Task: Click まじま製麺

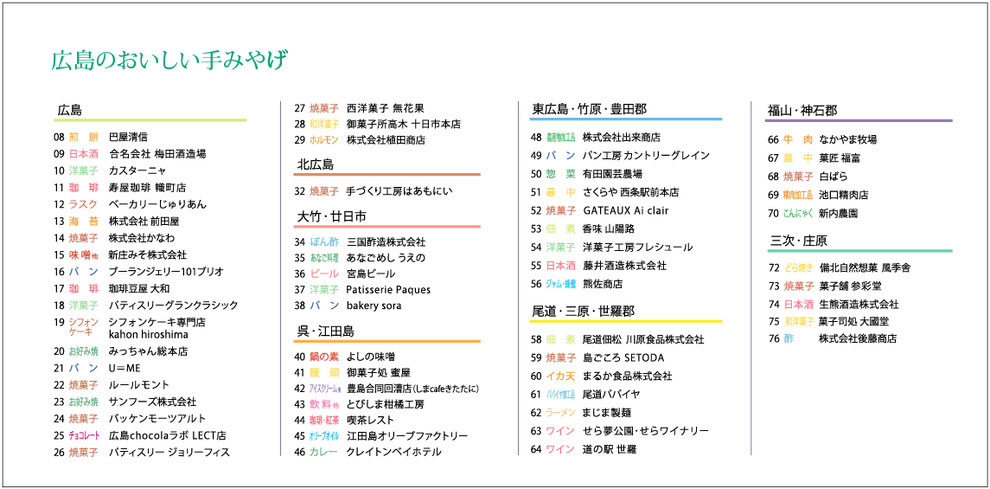Action: 607,413
